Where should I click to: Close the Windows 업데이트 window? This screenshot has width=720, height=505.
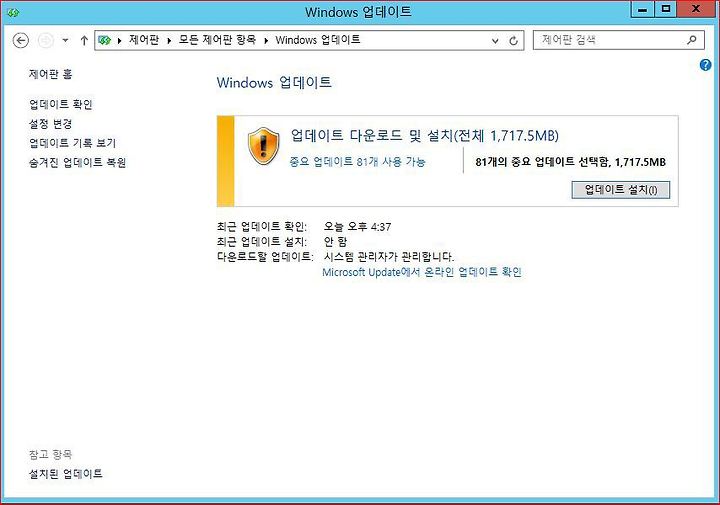[696, 10]
